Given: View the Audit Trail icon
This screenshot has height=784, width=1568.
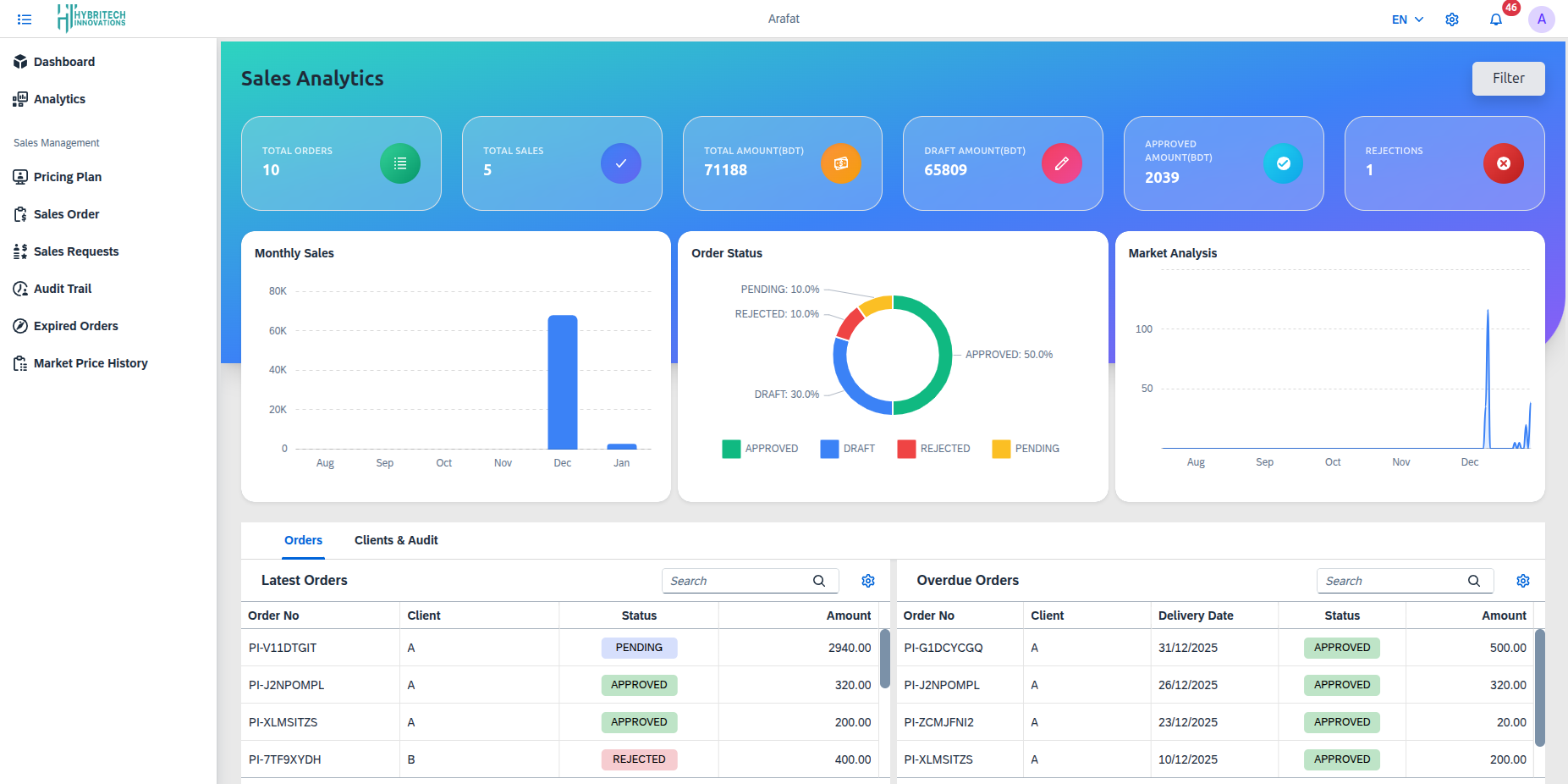Looking at the screenshot, I should click(19, 288).
